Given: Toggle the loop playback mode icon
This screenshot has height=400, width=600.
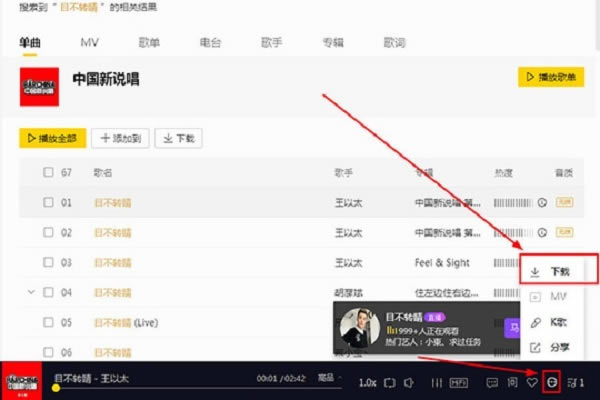Looking at the screenshot, I should (x=391, y=383).
